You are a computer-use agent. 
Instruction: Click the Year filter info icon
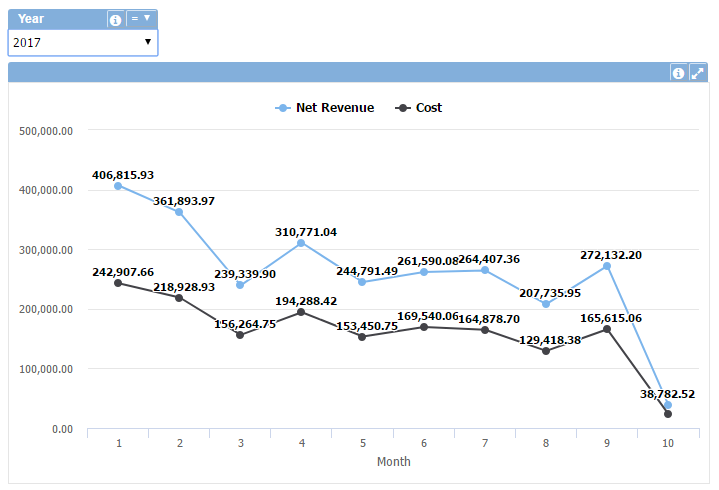116,19
